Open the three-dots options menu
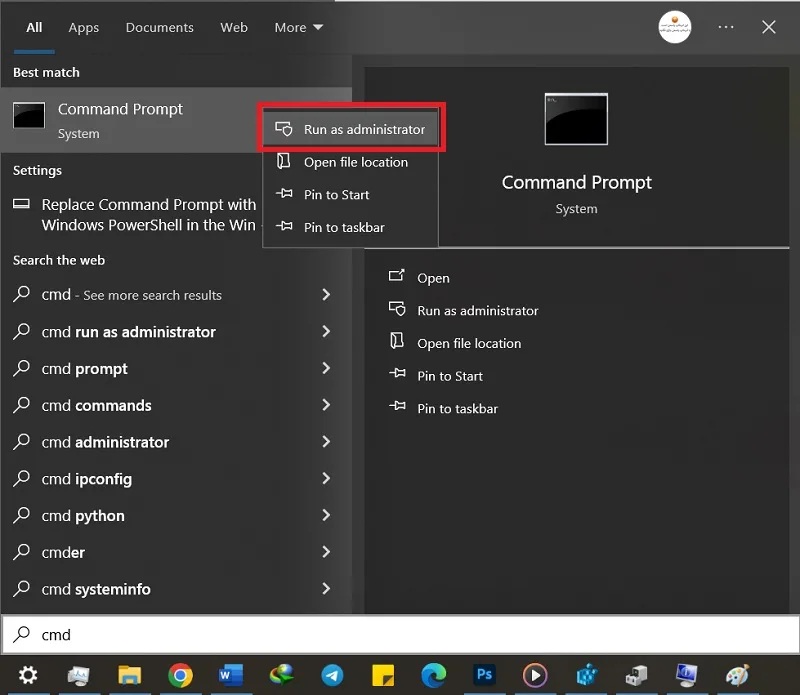This screenshot has width=800, height=695. tap(726, 27)
